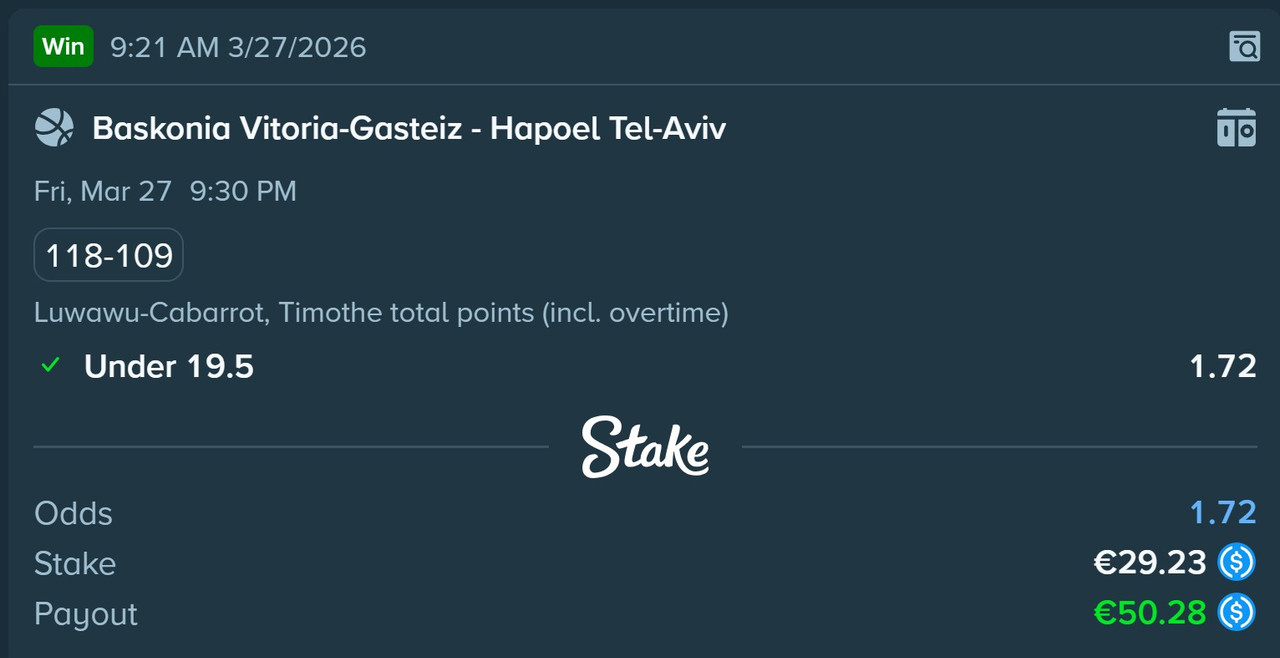The height and width of the screenshot is (658, 1280).
Task: Click the white 1.72 selection odds
Action: (1222, 366)
